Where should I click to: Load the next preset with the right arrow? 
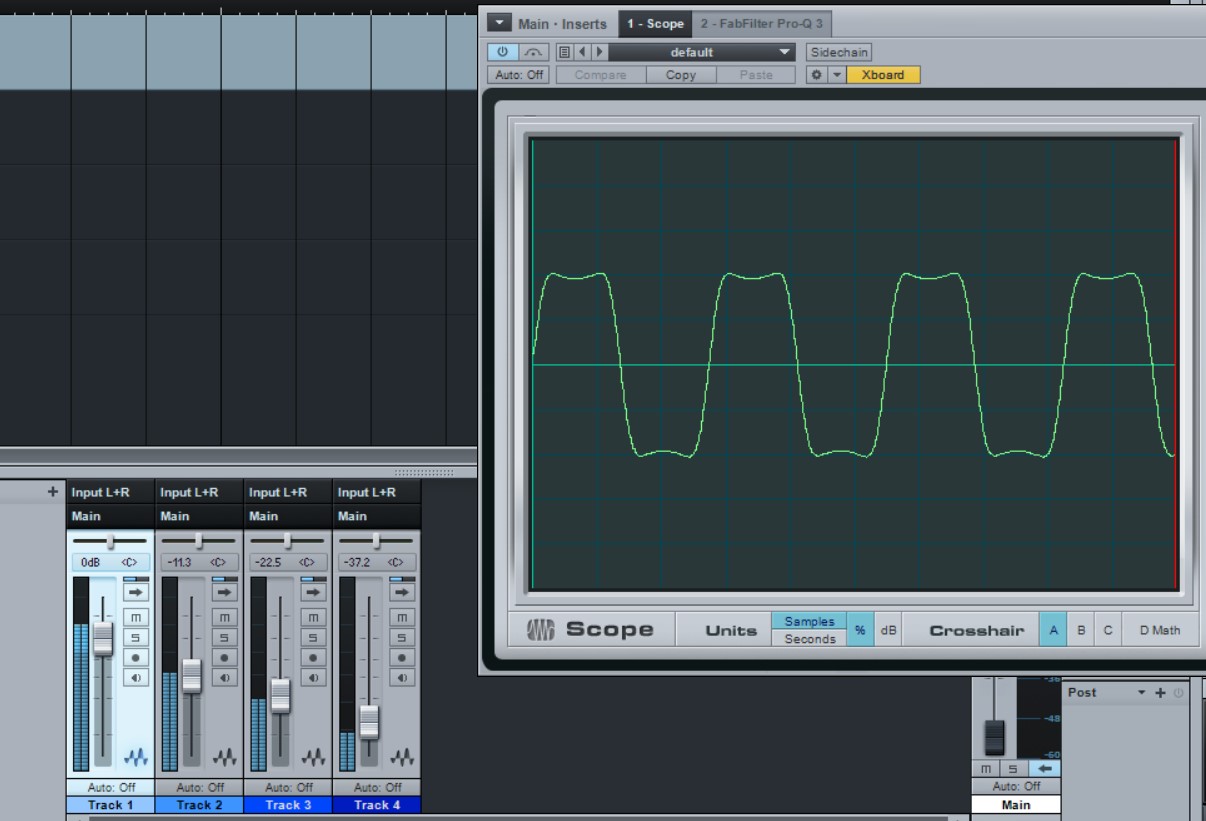(600, 52)
